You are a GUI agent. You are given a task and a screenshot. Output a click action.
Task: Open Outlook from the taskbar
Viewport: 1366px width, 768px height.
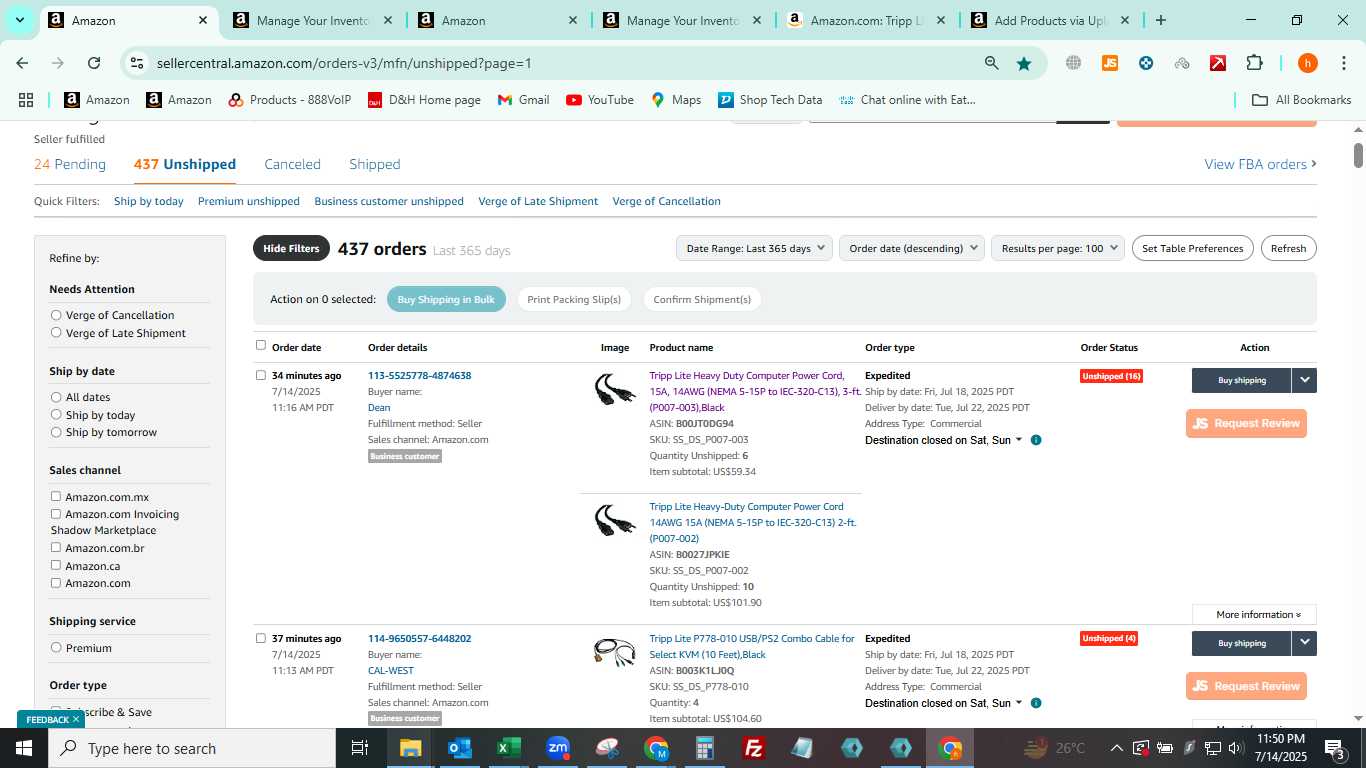pyautogui.click(x=460, y=748)
